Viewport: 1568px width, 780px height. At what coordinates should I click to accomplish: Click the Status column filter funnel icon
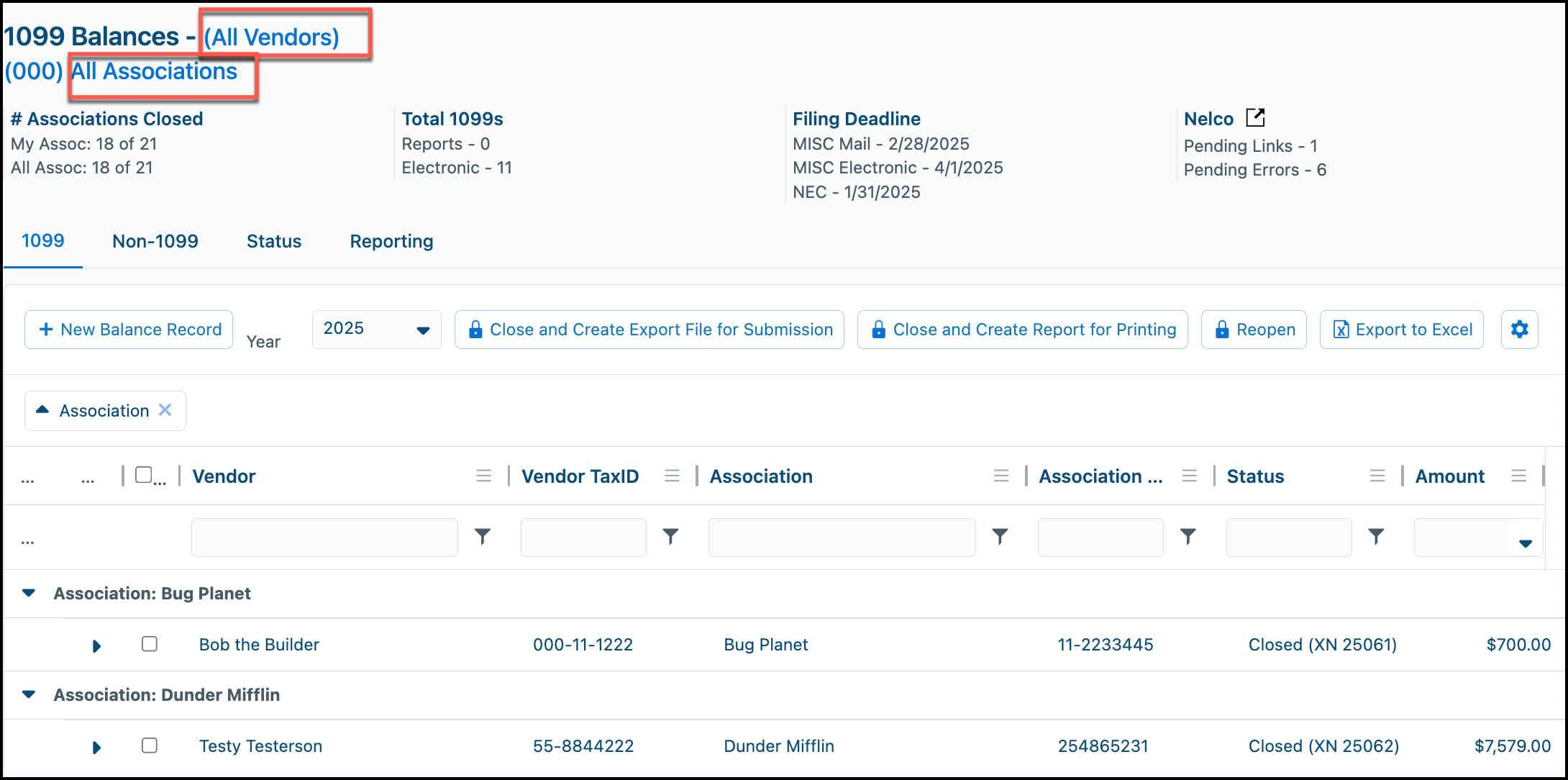(1376, 537)
